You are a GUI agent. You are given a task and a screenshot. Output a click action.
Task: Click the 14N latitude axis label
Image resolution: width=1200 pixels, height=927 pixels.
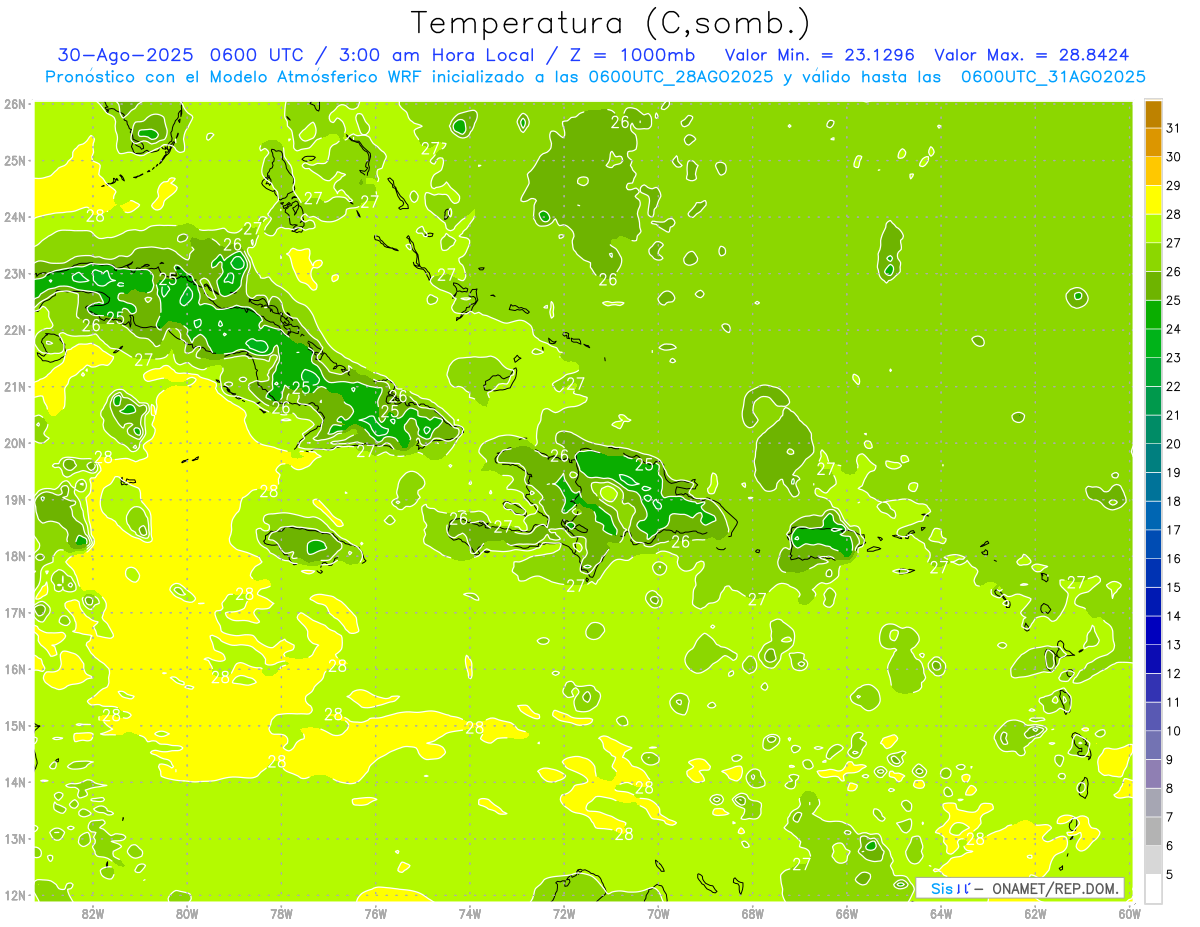click(x=15, y=782)
